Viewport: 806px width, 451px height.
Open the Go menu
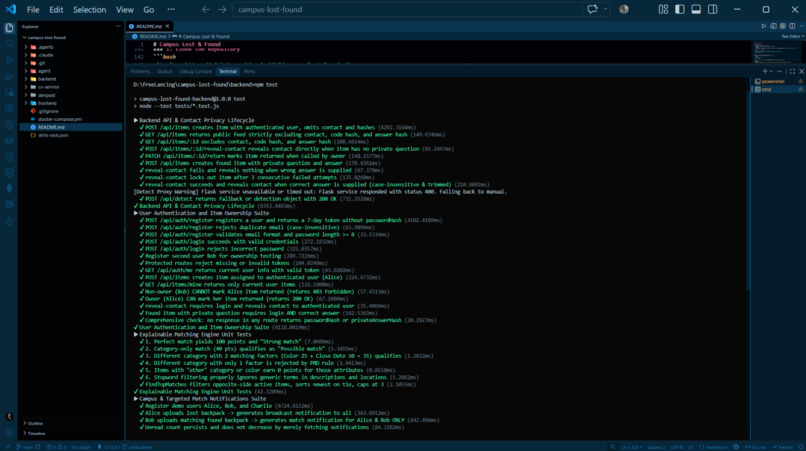click(149, 9)
